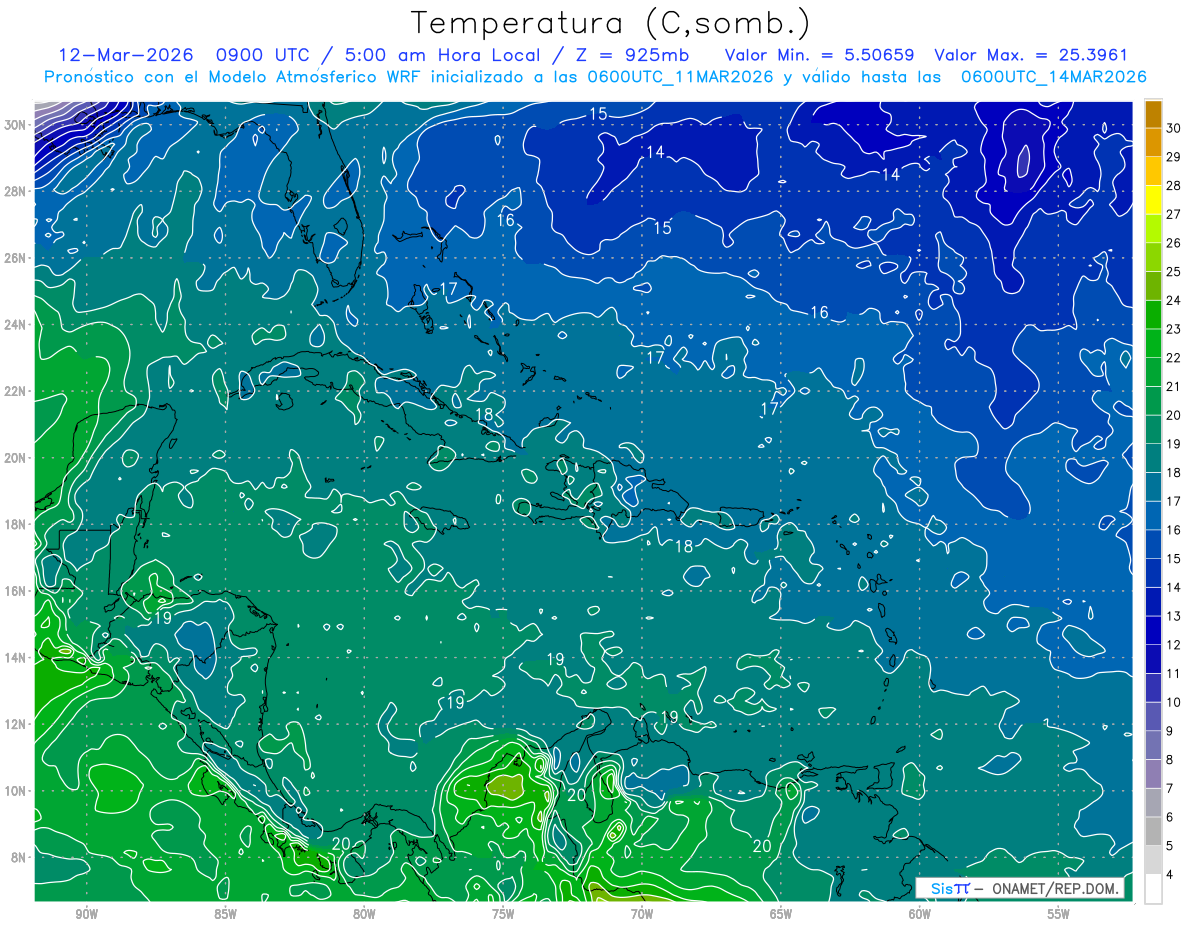Click the 26N latitude axis label

(17, 258)
